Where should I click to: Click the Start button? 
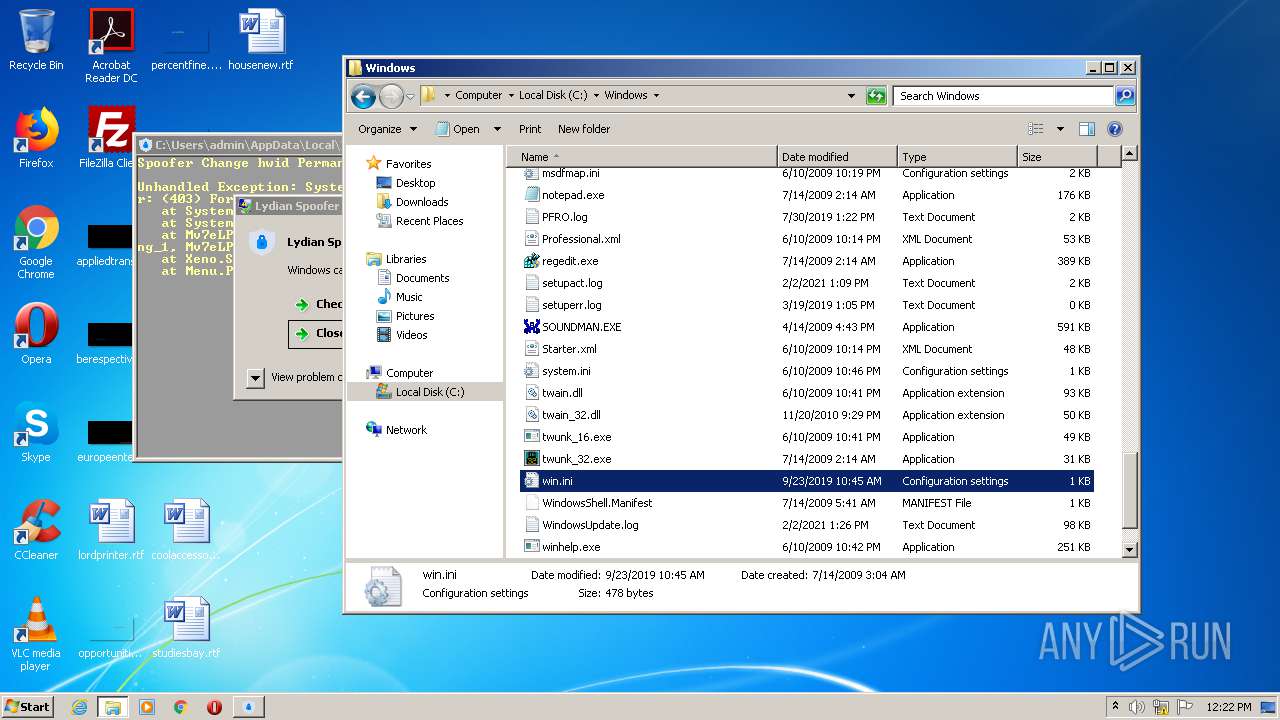pos(28,706)
